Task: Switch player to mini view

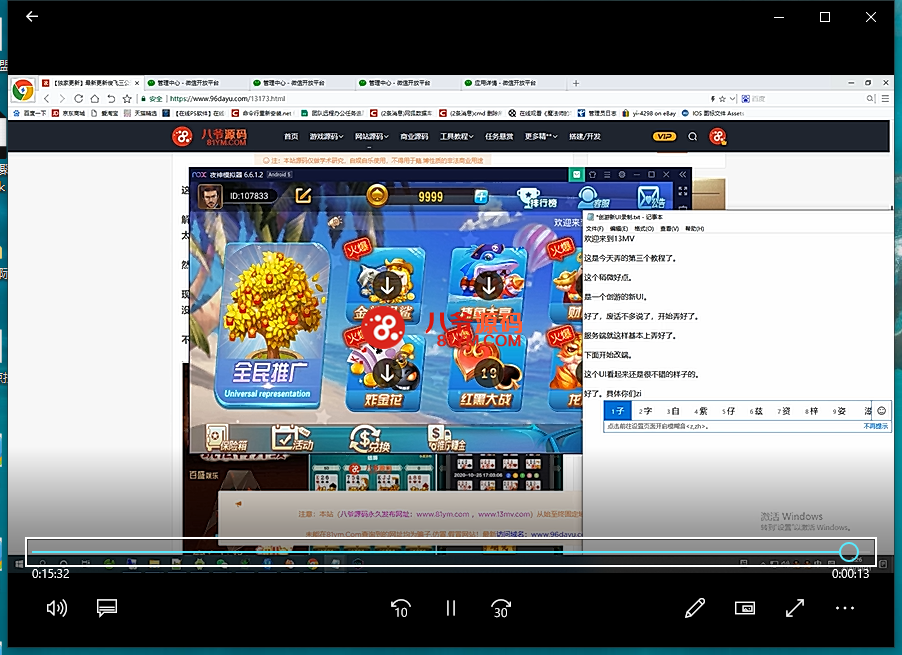Action: point(744,607)
